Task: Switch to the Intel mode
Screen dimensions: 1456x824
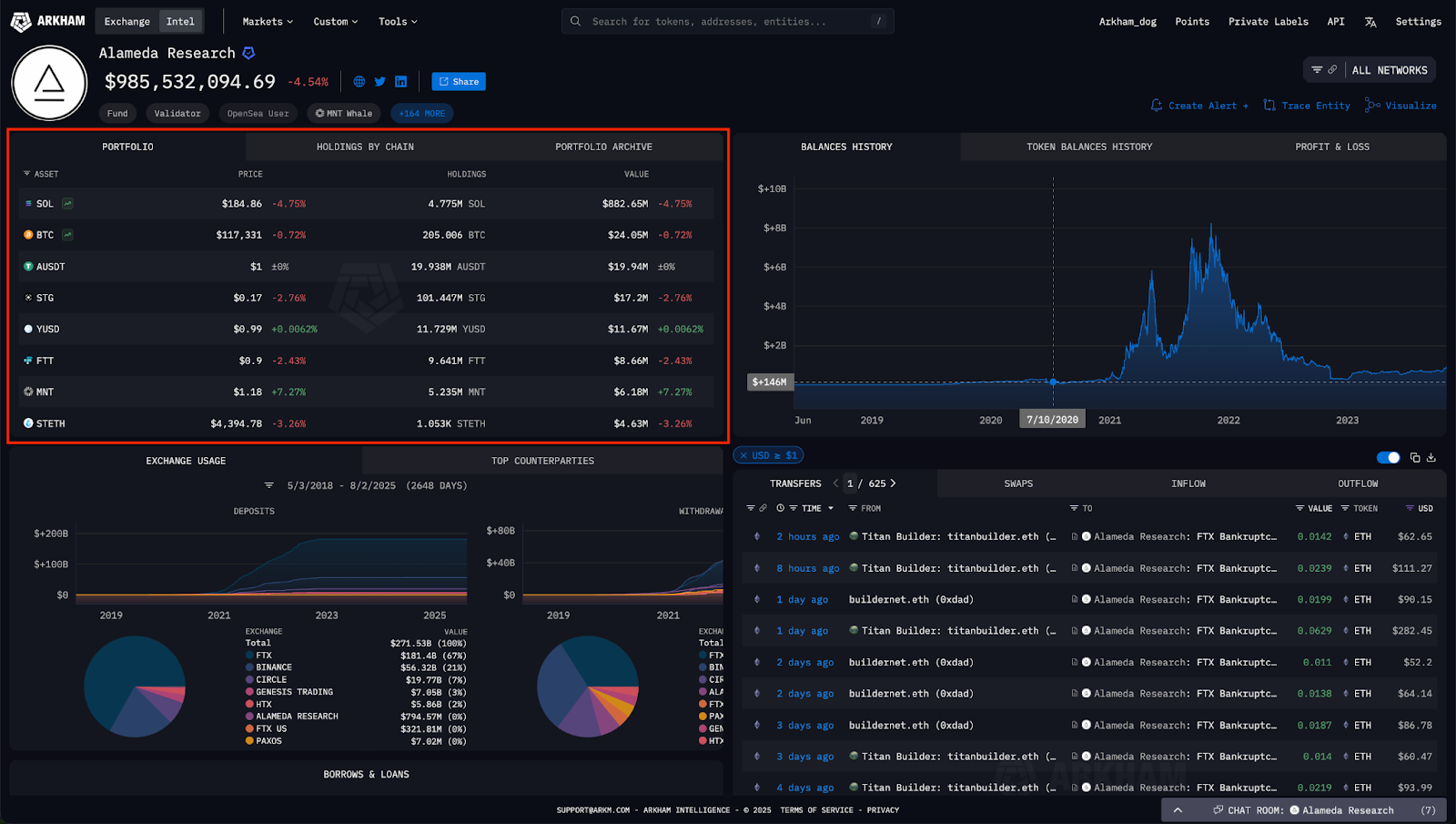Action: 180,22
